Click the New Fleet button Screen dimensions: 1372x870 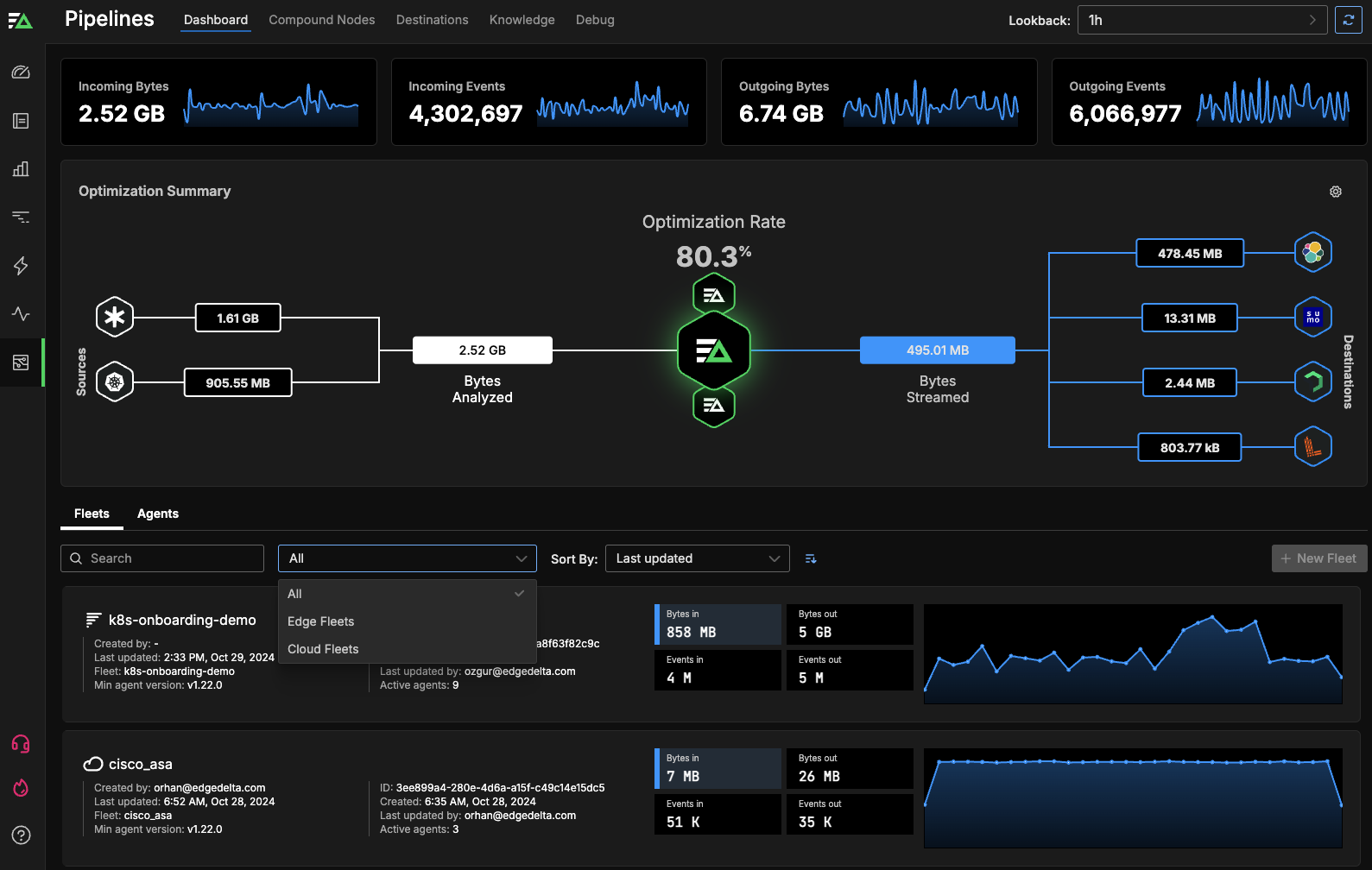coord(1318,558)
